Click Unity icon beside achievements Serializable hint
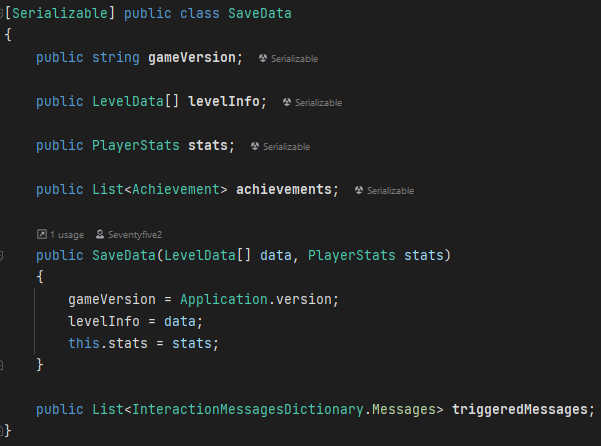 pos(359,190)
